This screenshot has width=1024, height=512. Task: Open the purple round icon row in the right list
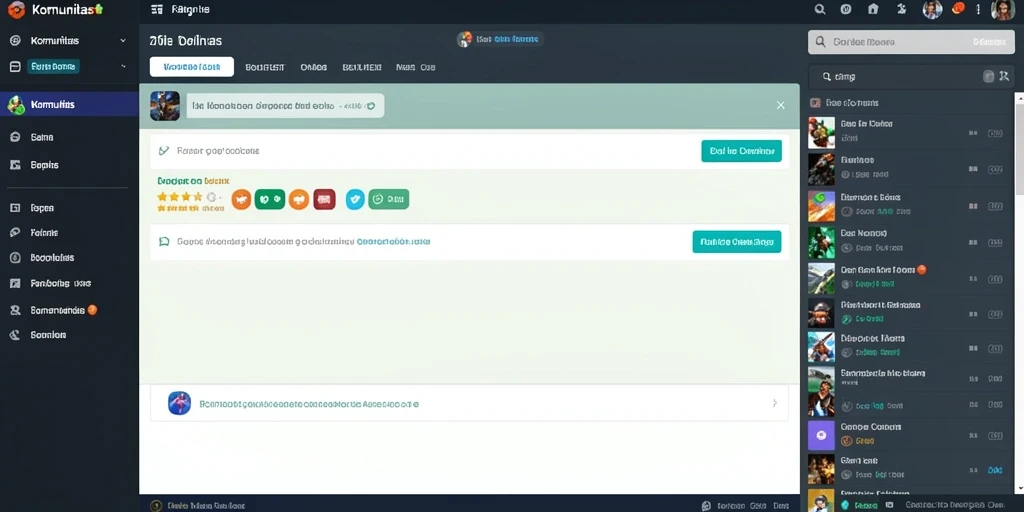[x=911, y=435]
